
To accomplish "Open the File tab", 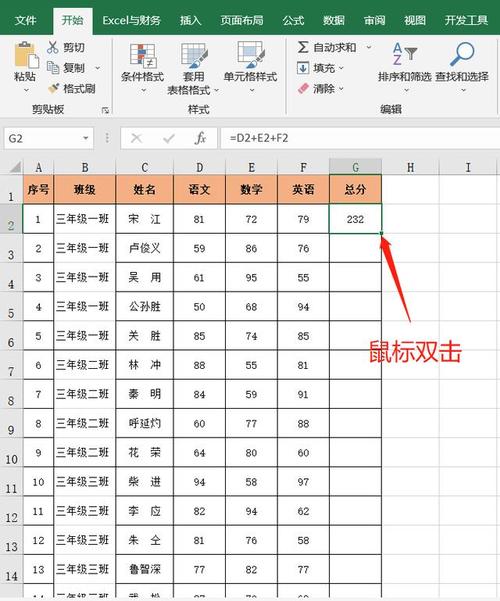I will pyautogui.click(x=25, y=20).
